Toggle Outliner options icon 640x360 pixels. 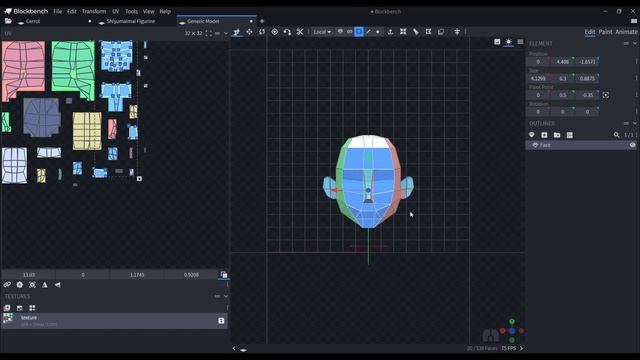click(569, 135)
